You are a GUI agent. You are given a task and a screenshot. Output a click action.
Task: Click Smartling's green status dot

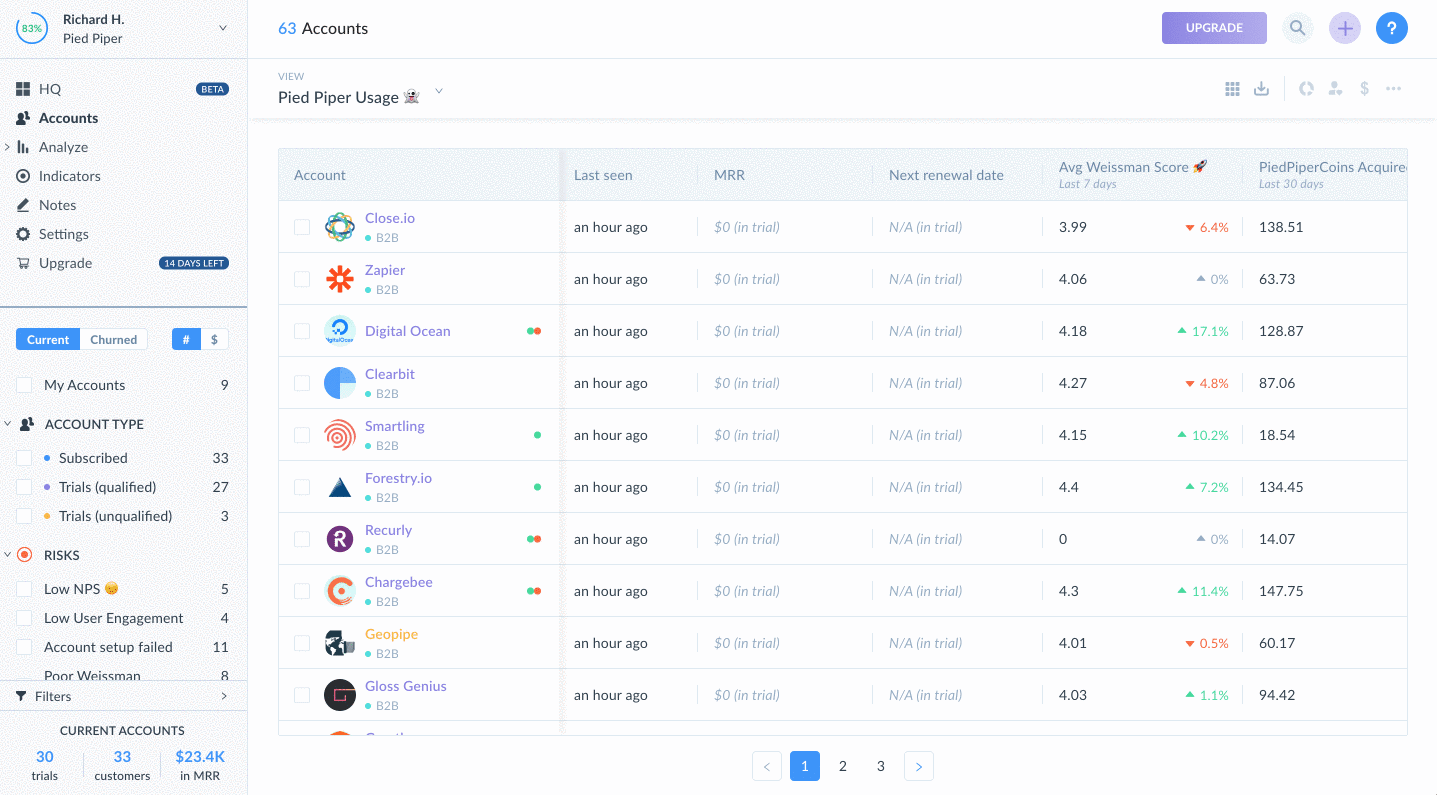tap(537, 435)
